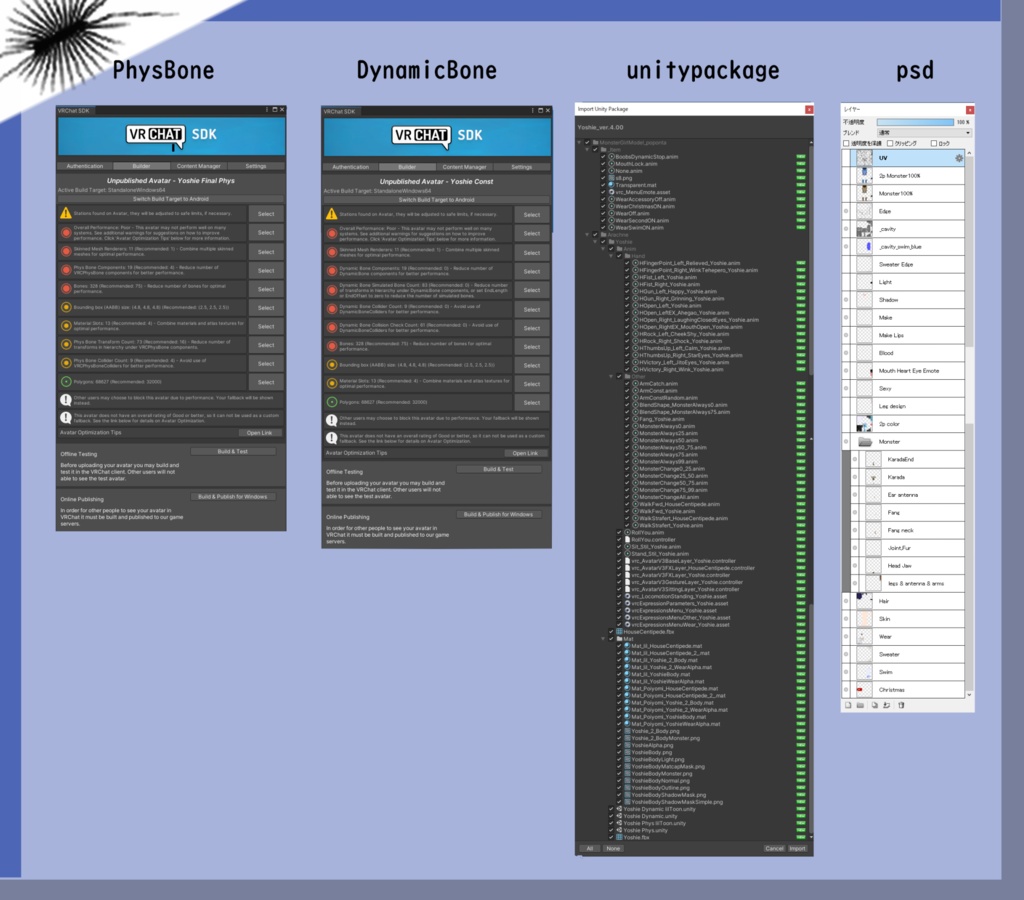Open Content Manager tab in PhysBone SDK window
Screen dimensions: 1024x900
(199, 166)
